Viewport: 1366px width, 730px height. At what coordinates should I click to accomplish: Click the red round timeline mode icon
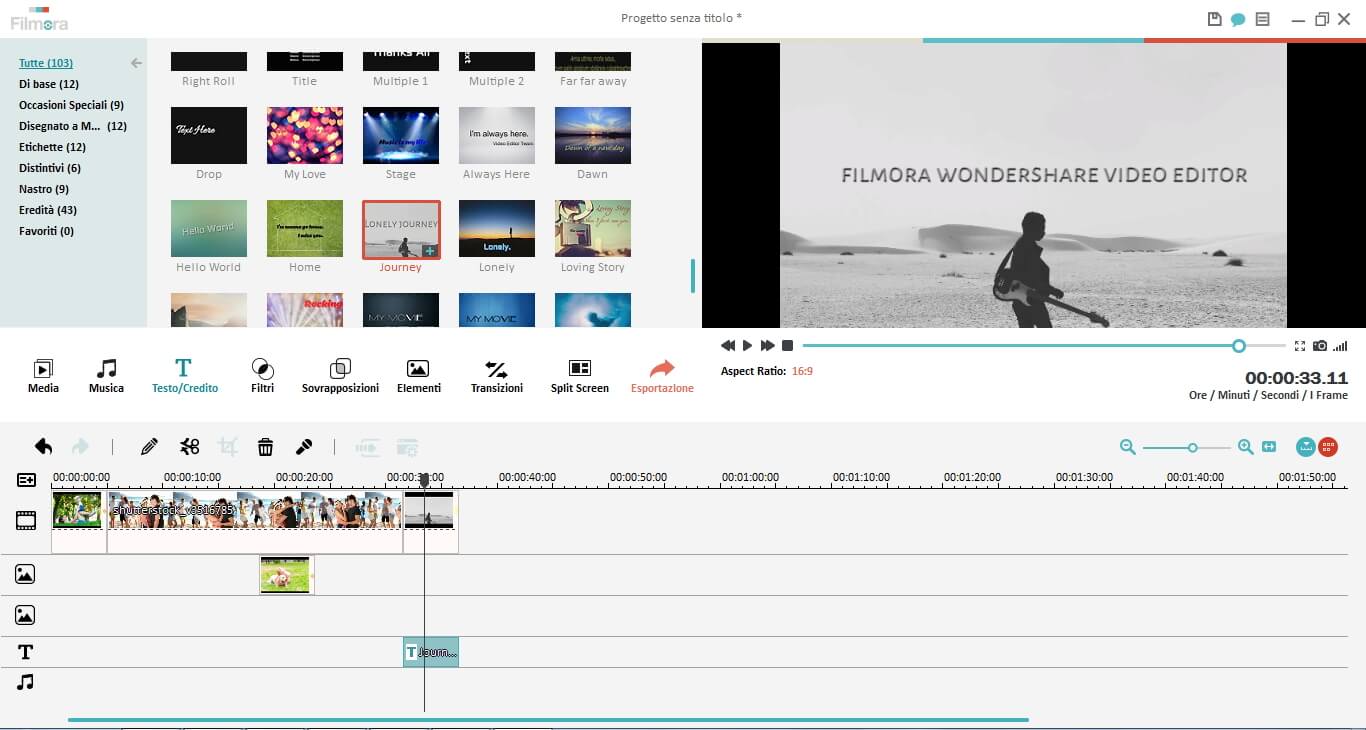pyautogui.click(x=1328, y=447)
